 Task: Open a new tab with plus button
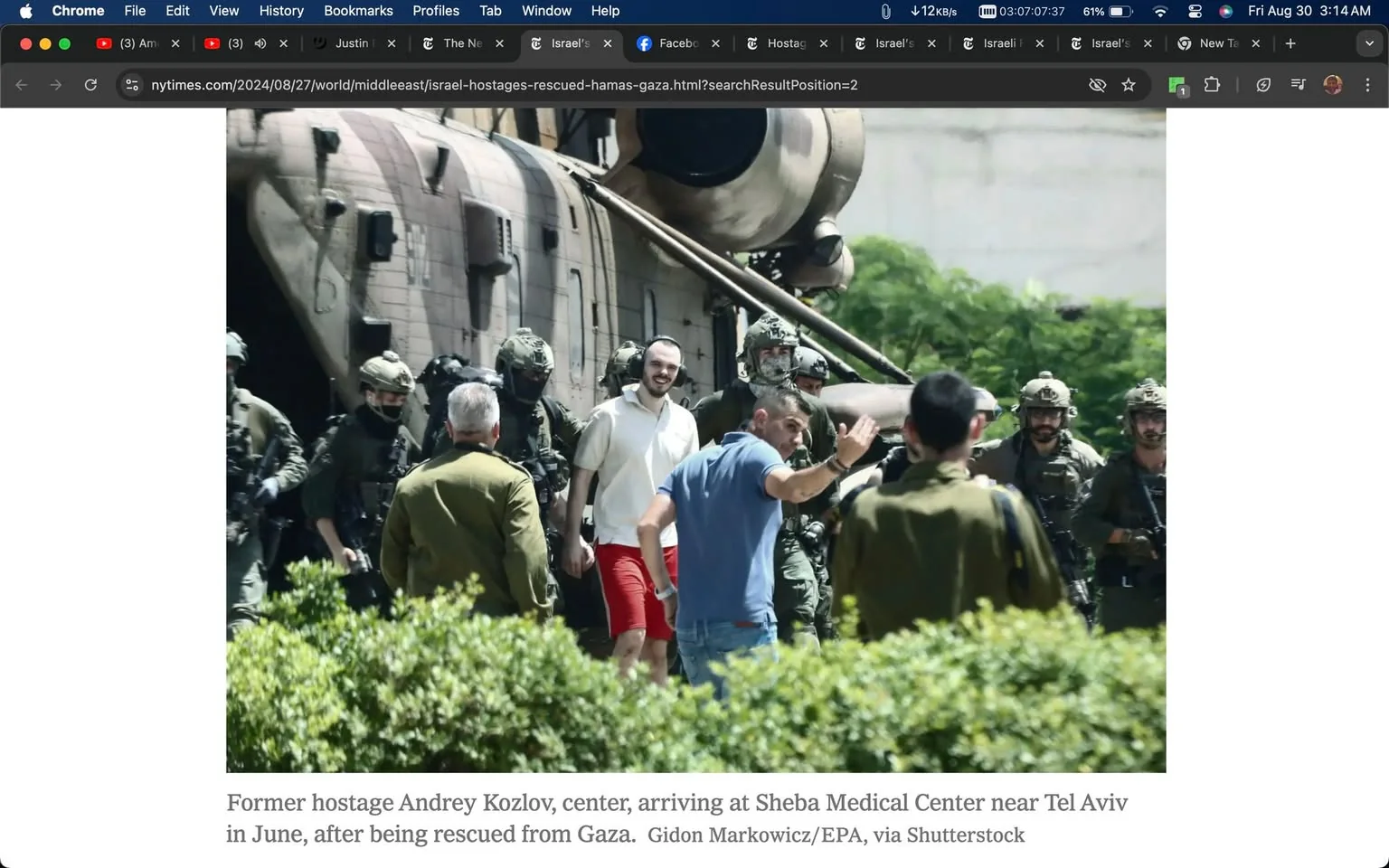point(1290,43)
